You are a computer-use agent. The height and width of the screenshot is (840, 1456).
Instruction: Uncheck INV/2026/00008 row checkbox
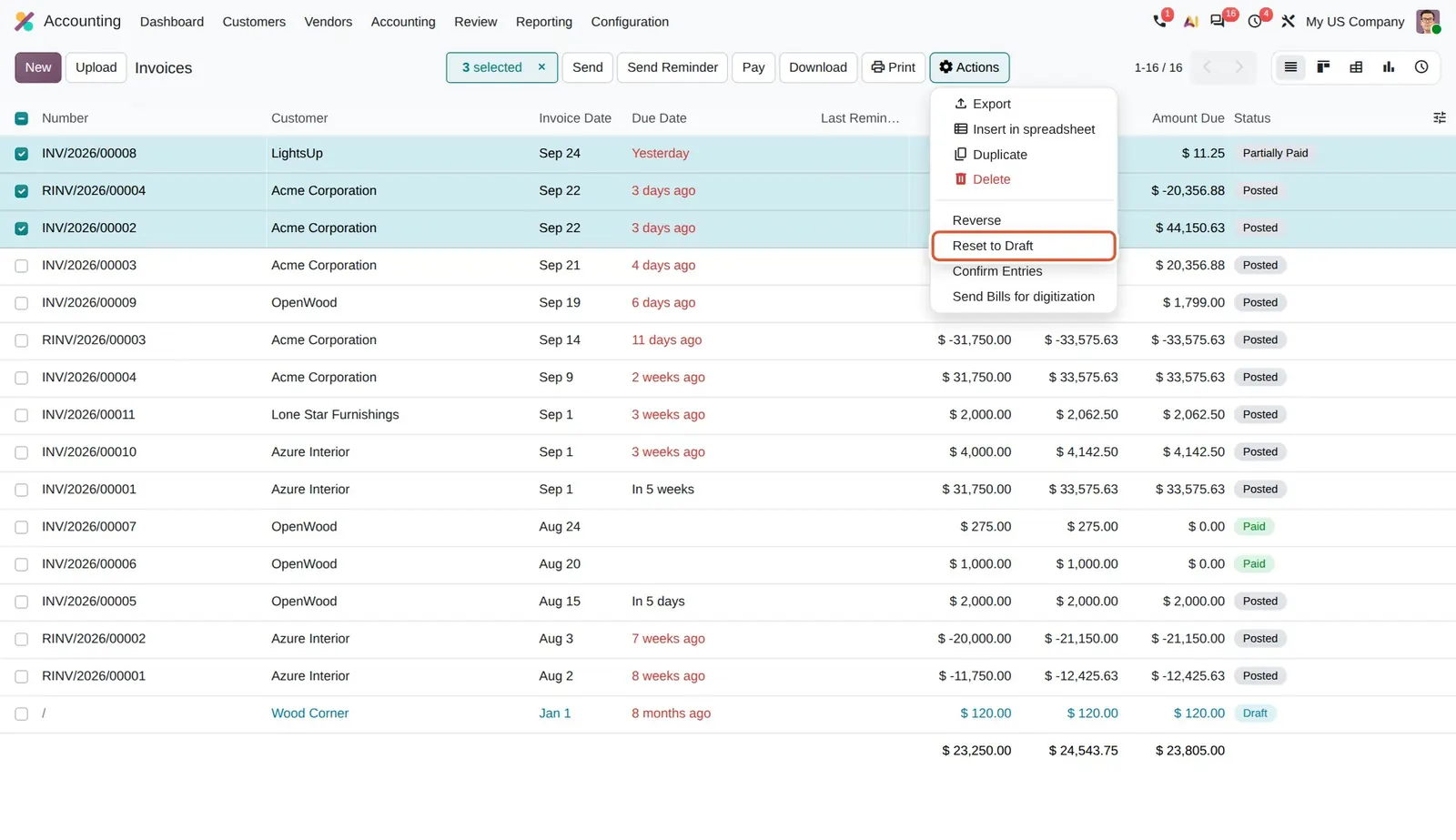pyautogui.click(x=21, y=154)
